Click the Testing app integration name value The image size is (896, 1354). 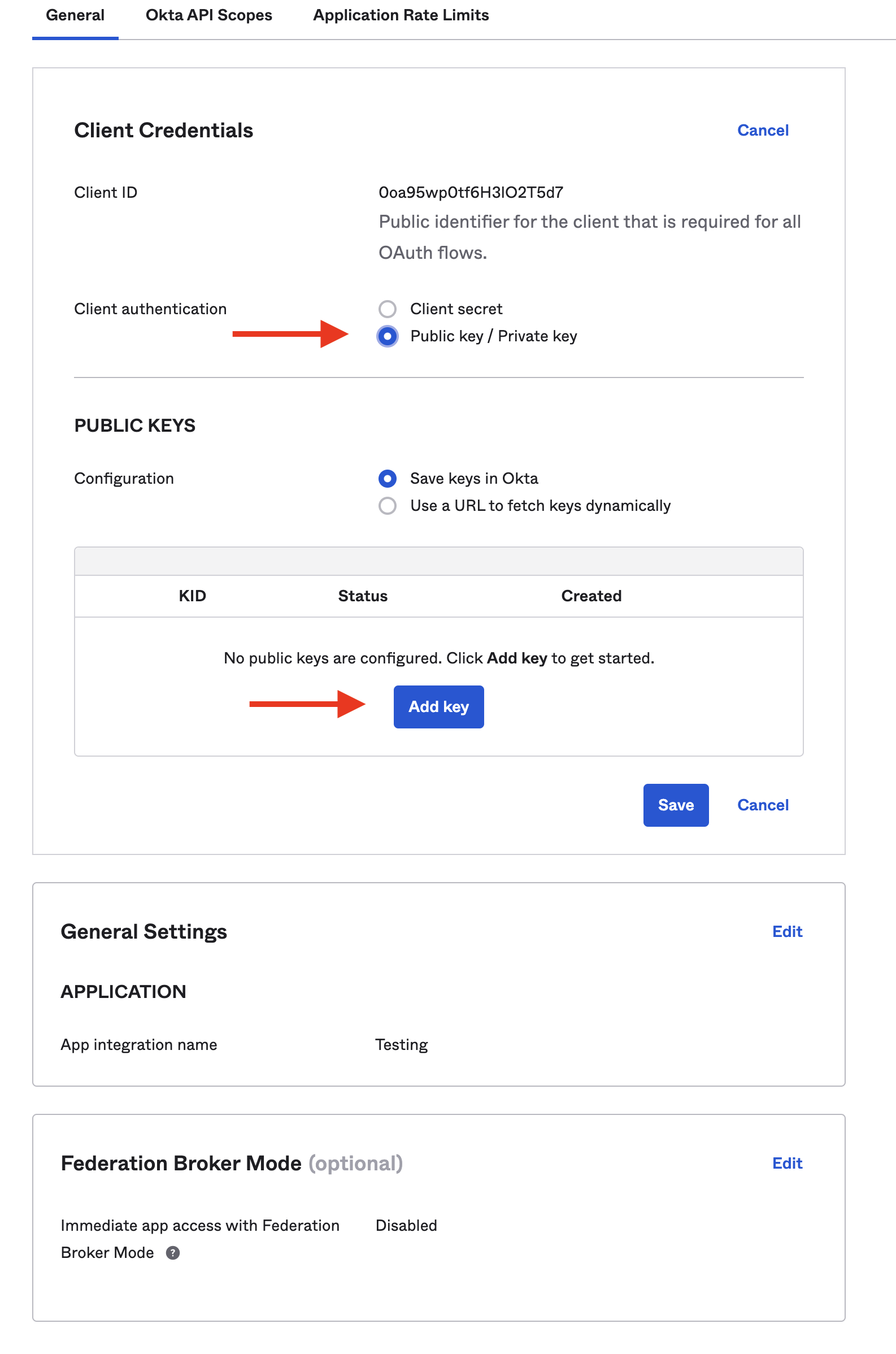401,1045
